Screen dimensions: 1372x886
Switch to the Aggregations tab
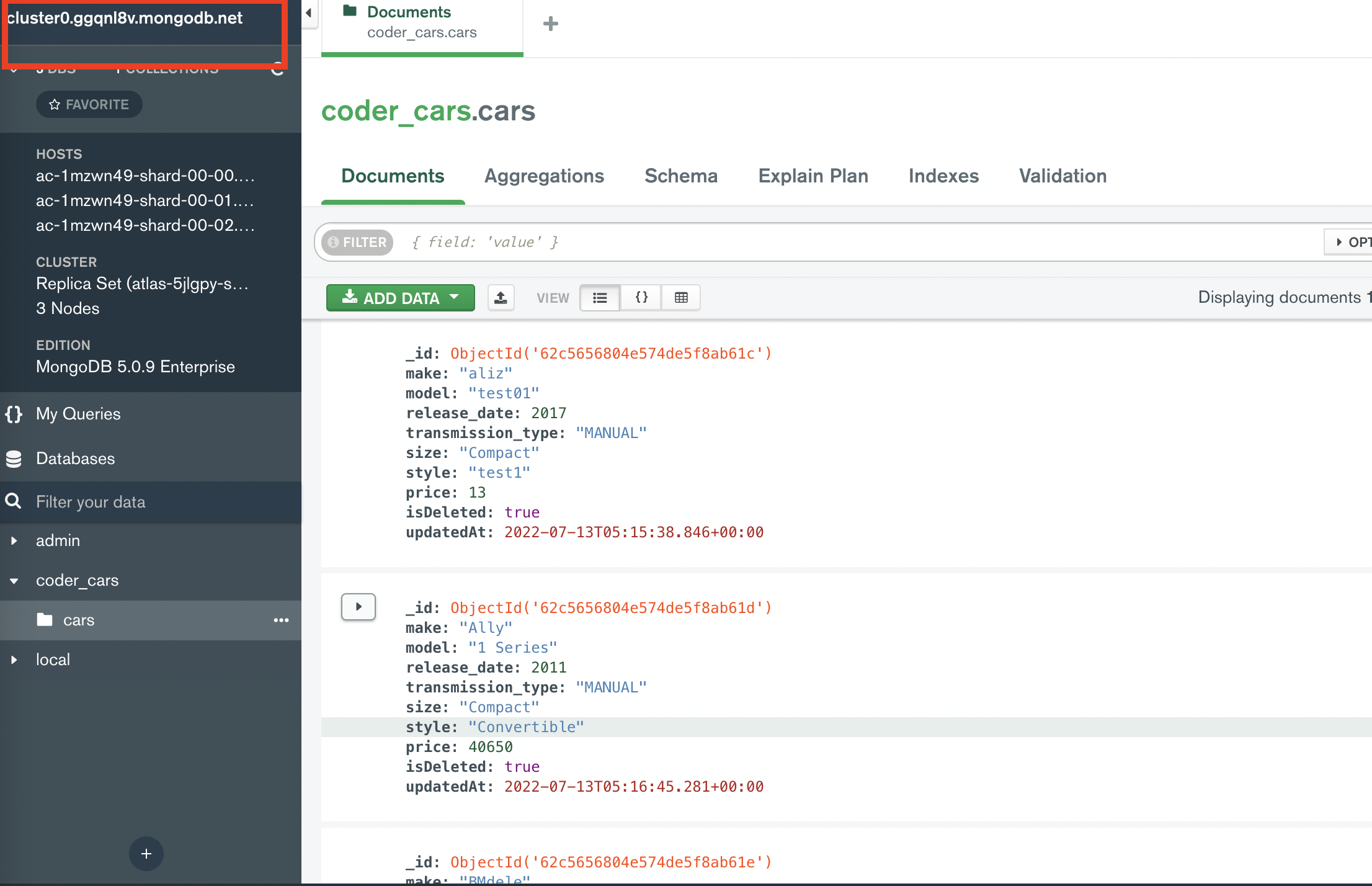coord(544,176)
